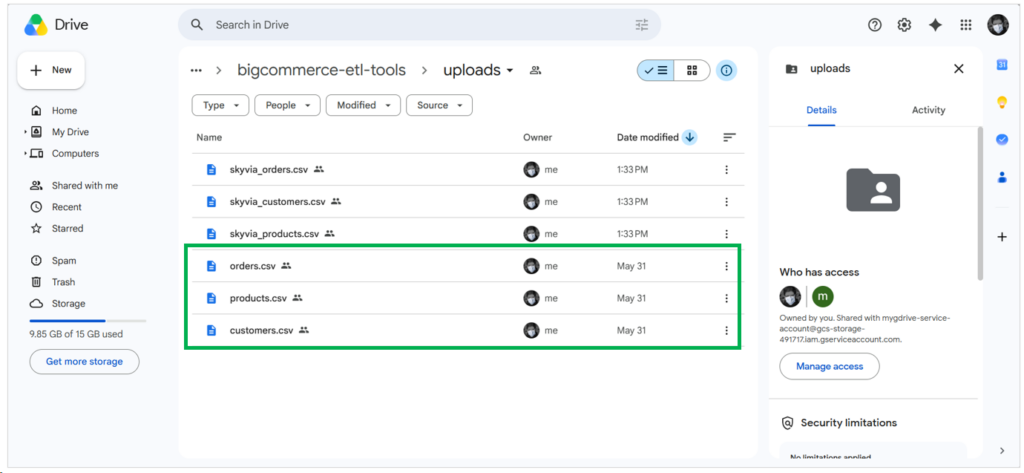Open the Settings gear icon
Screen dimensions: 1024x473
[x=904, y=25]
